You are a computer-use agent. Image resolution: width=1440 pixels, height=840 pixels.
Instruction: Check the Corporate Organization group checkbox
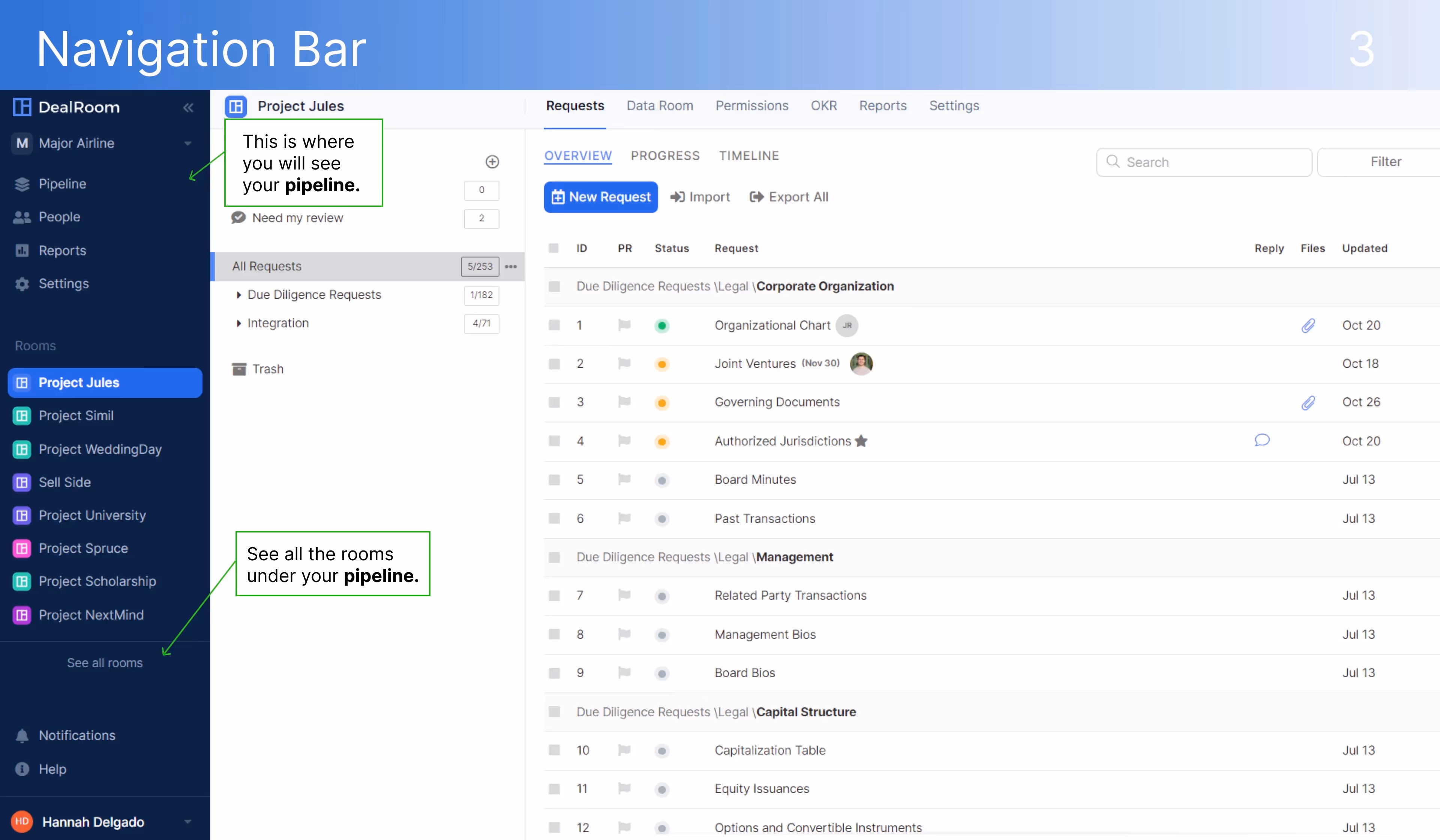pyautogui.click(x=554, y=286)
